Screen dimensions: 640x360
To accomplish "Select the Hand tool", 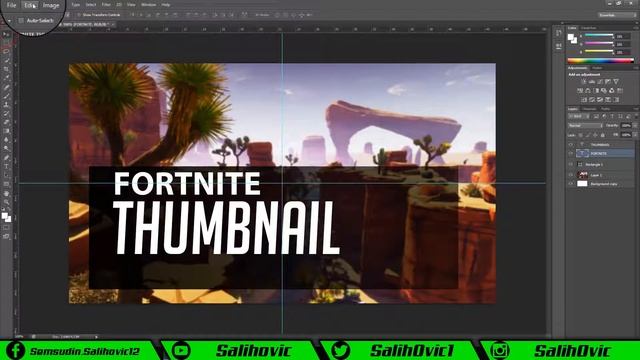I will click(x=6, y=193).
